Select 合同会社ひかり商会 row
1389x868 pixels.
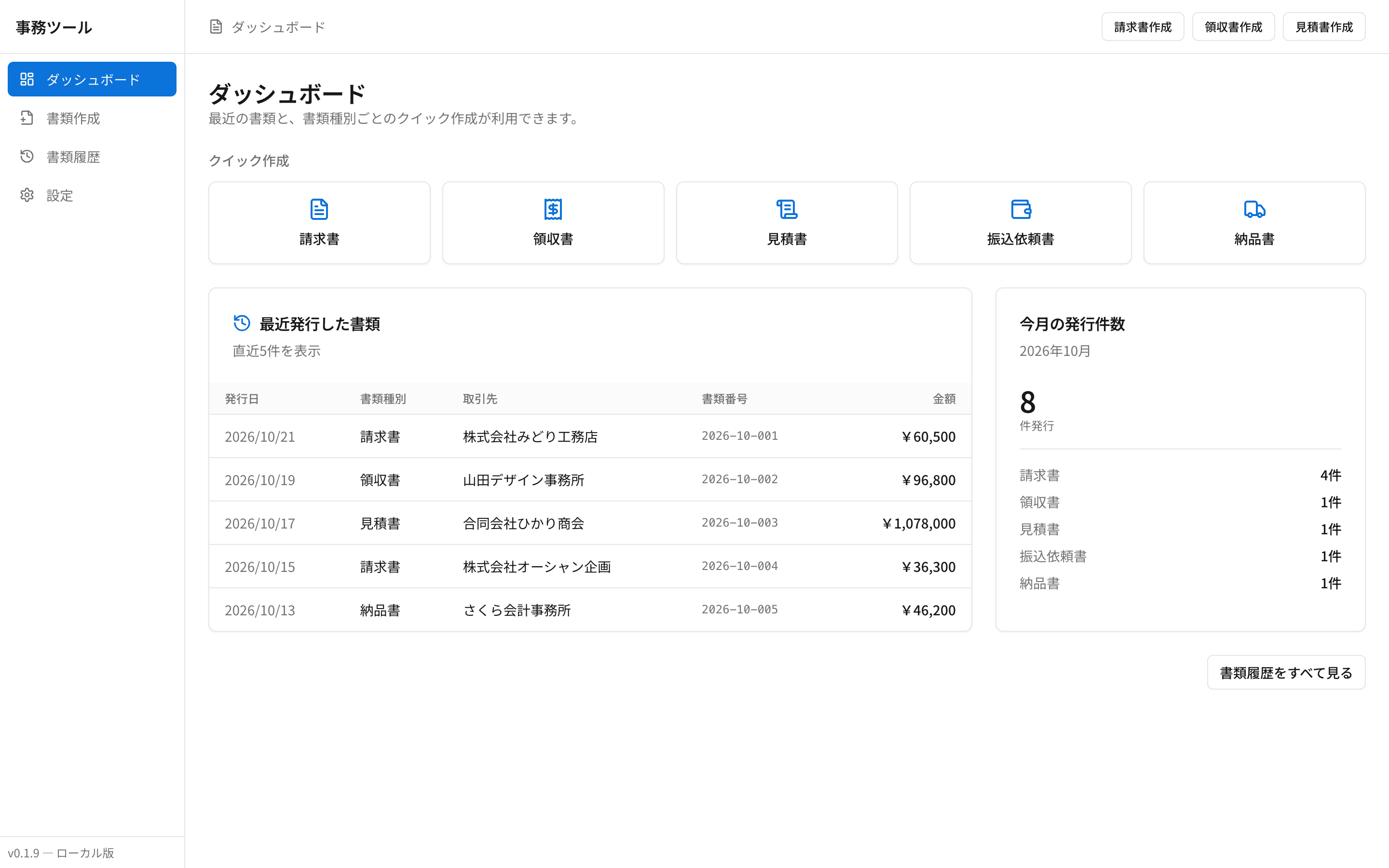tap(590, 523)
